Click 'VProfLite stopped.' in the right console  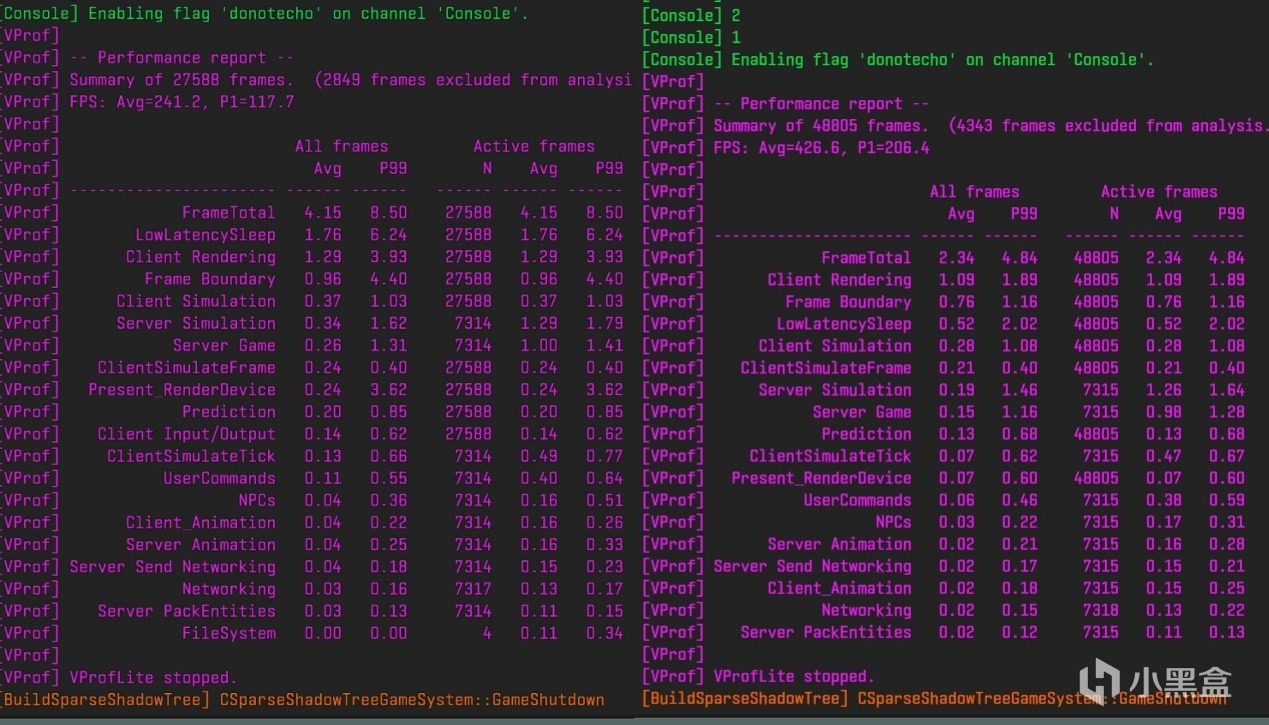(794, 677)
